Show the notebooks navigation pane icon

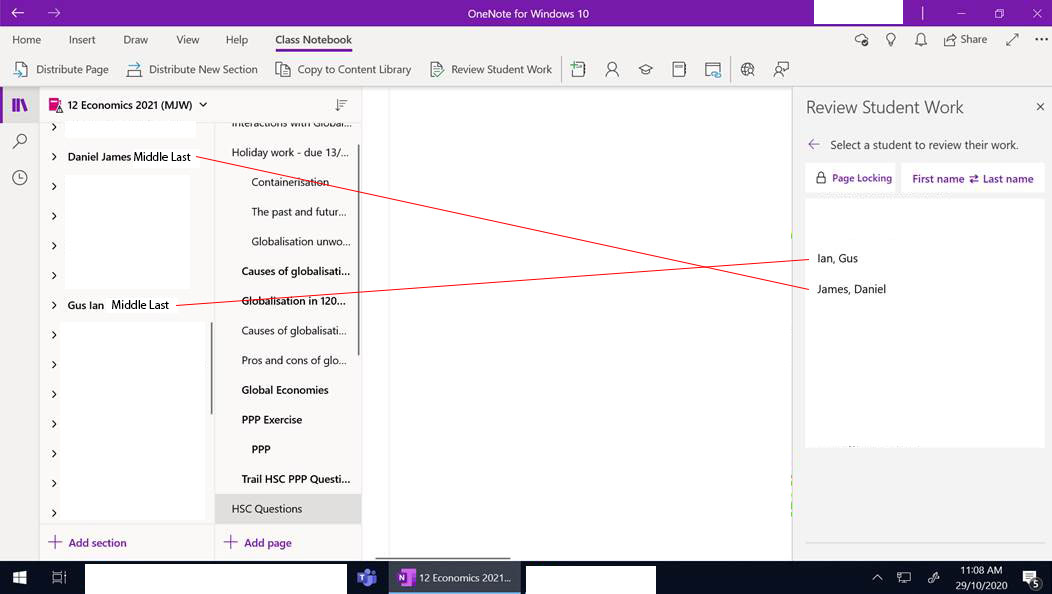(20, 105)
